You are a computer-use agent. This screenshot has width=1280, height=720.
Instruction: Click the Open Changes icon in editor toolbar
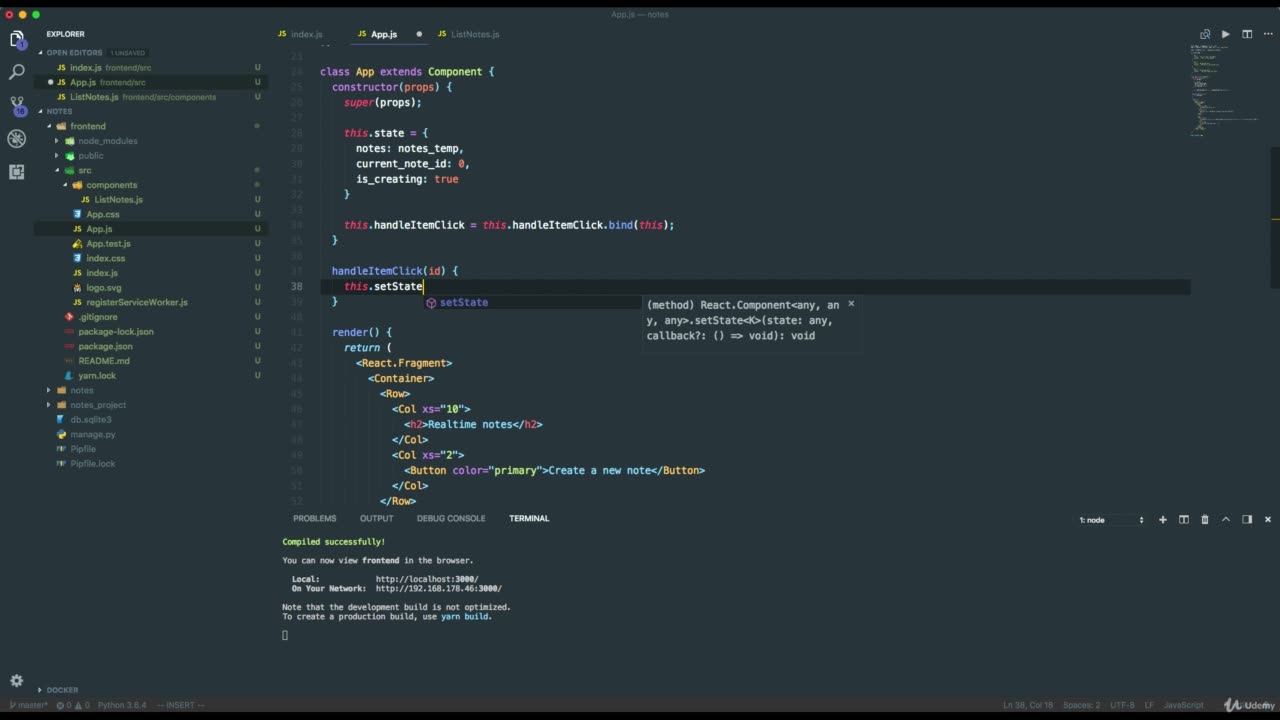1205,34
